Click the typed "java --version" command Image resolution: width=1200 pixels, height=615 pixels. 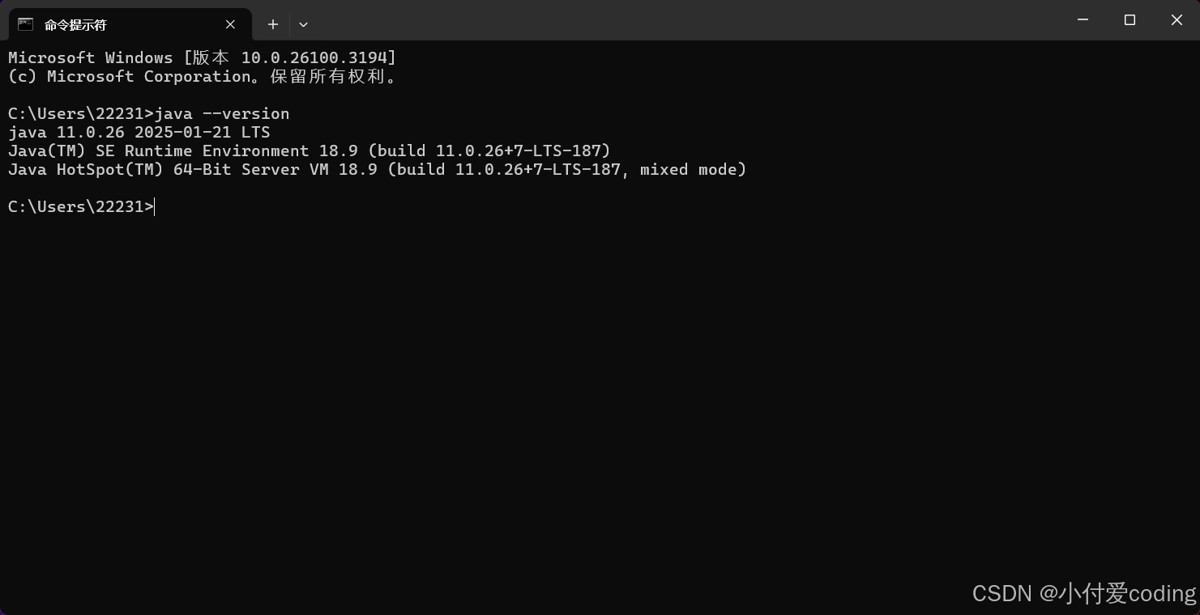[x=222, y=114]
